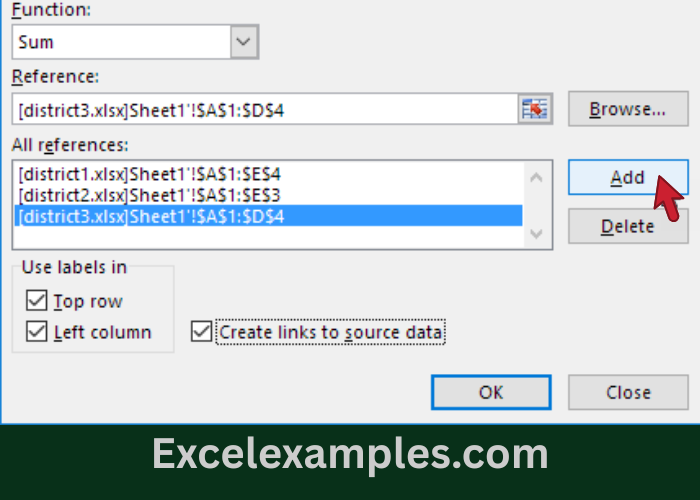Screen dimensions: 700x500
Task: Click the Add button
Action: 627,177
